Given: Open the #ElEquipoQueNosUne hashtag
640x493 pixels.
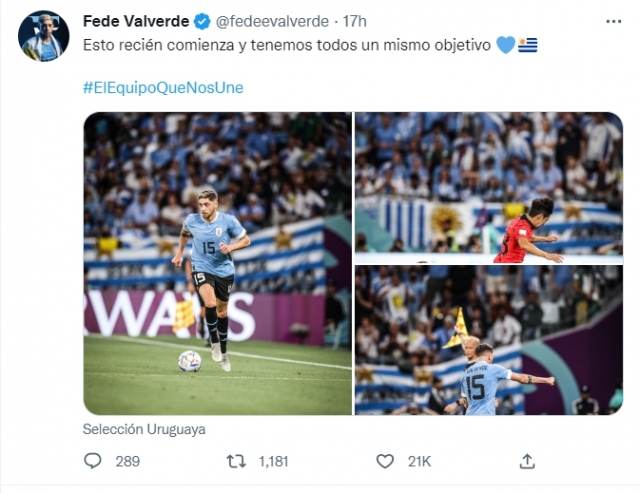Looking at the screenshot, I should coord(163,88).
